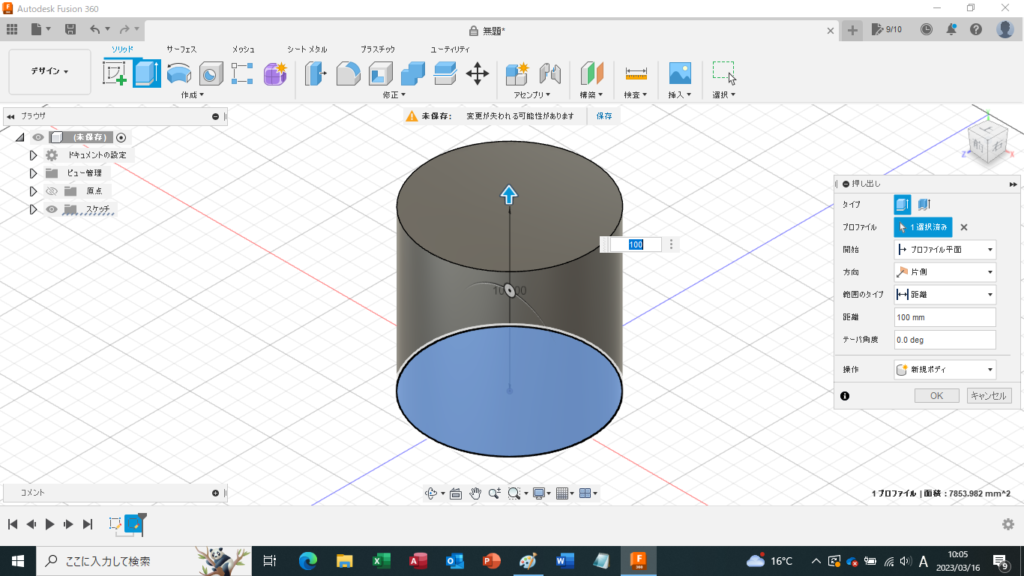Open Display Settings in navigation bar

(x=539, y=494)
